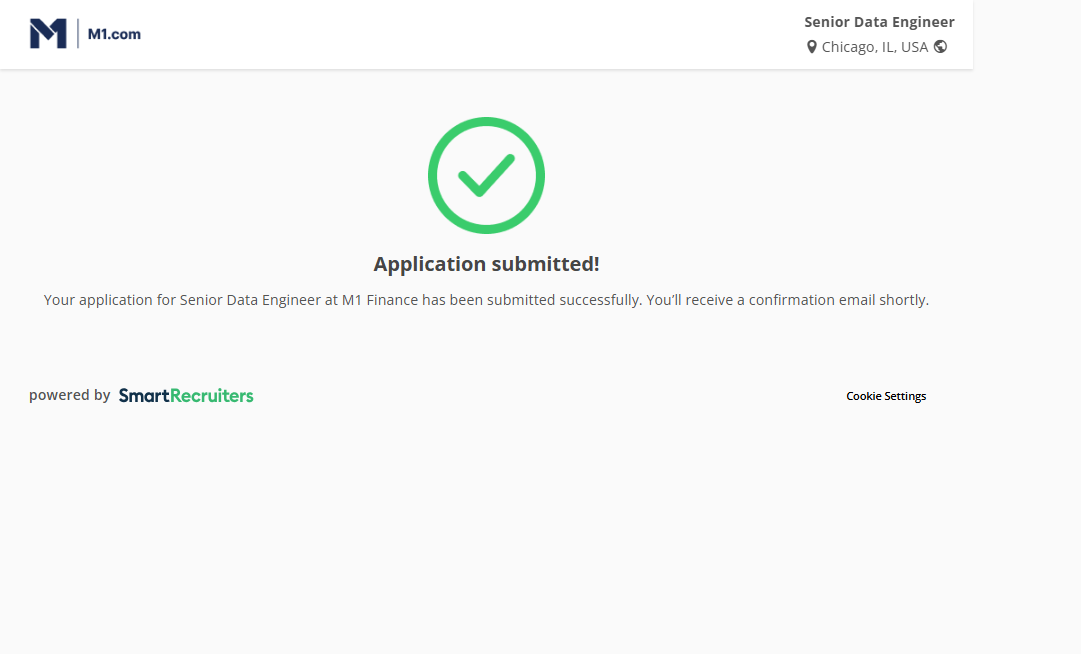The width and height of the screenshot is (1081, 654).
Task: Click the M1 logo icon
Action: click(x=47, y=34)
